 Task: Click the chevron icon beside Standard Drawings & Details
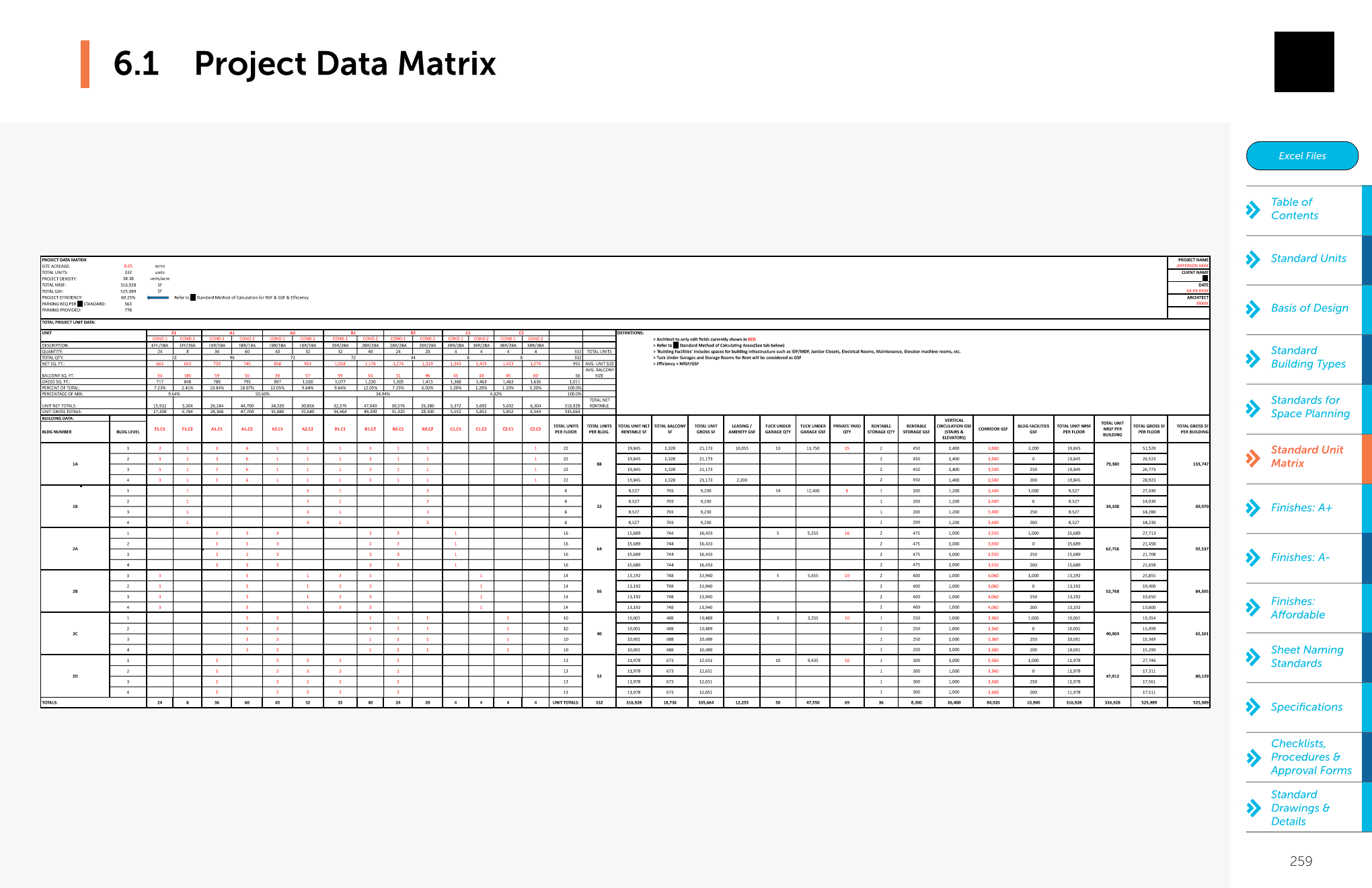tap(1252, 808)
